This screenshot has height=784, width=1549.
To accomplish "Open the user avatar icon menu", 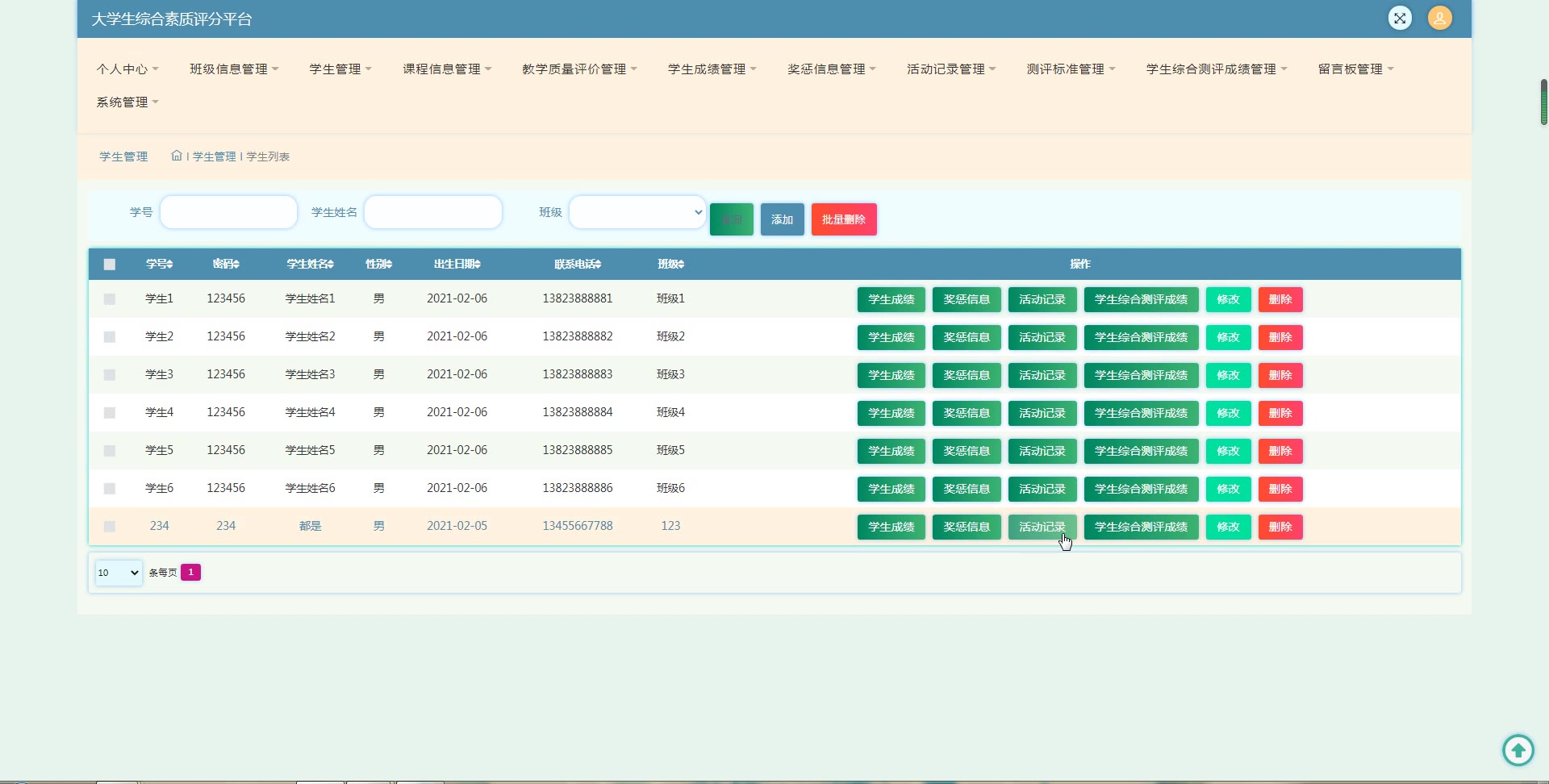I will pyautogui.click(x=1439, y=18).
